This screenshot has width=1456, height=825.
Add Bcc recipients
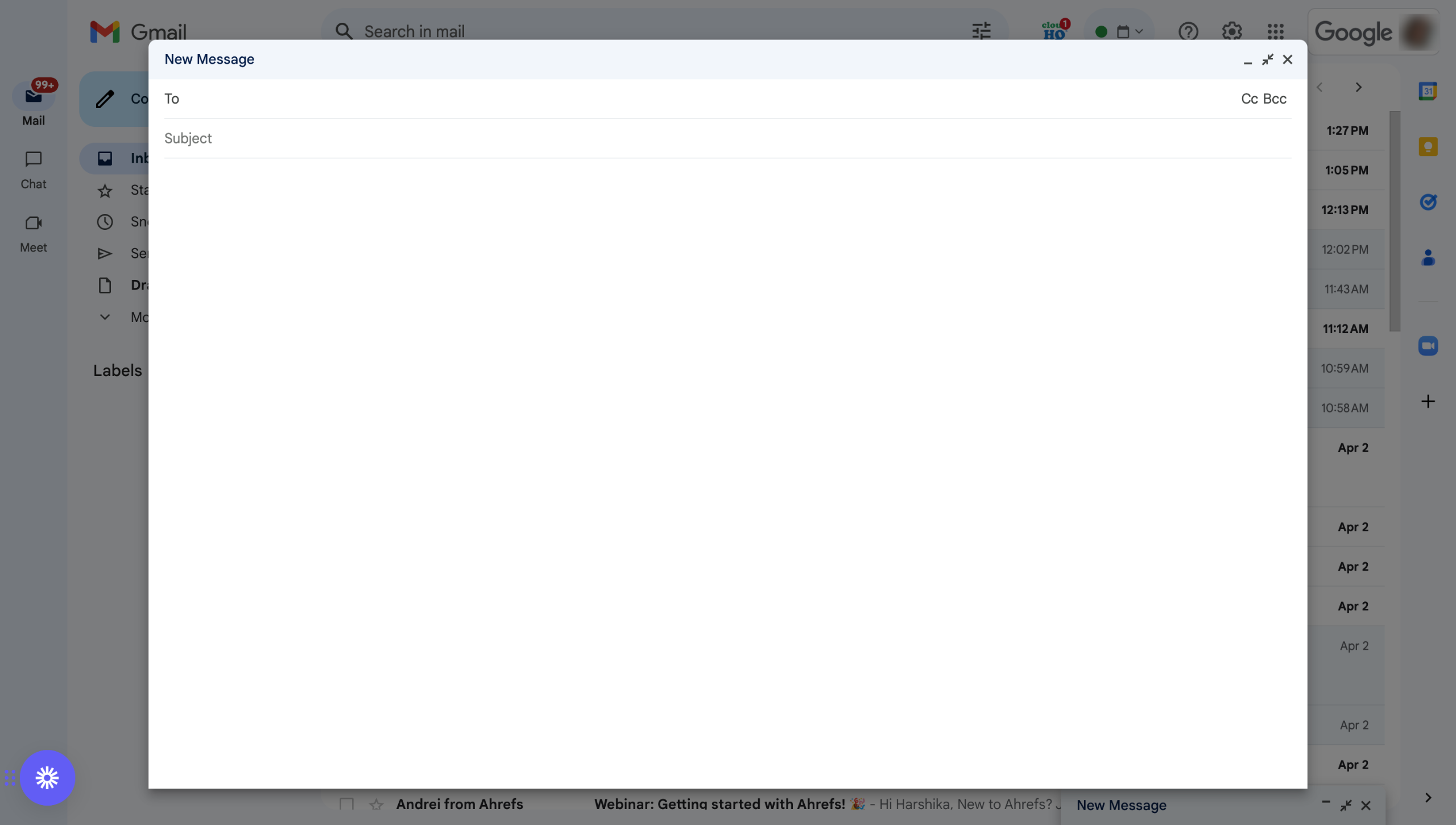1275,99
